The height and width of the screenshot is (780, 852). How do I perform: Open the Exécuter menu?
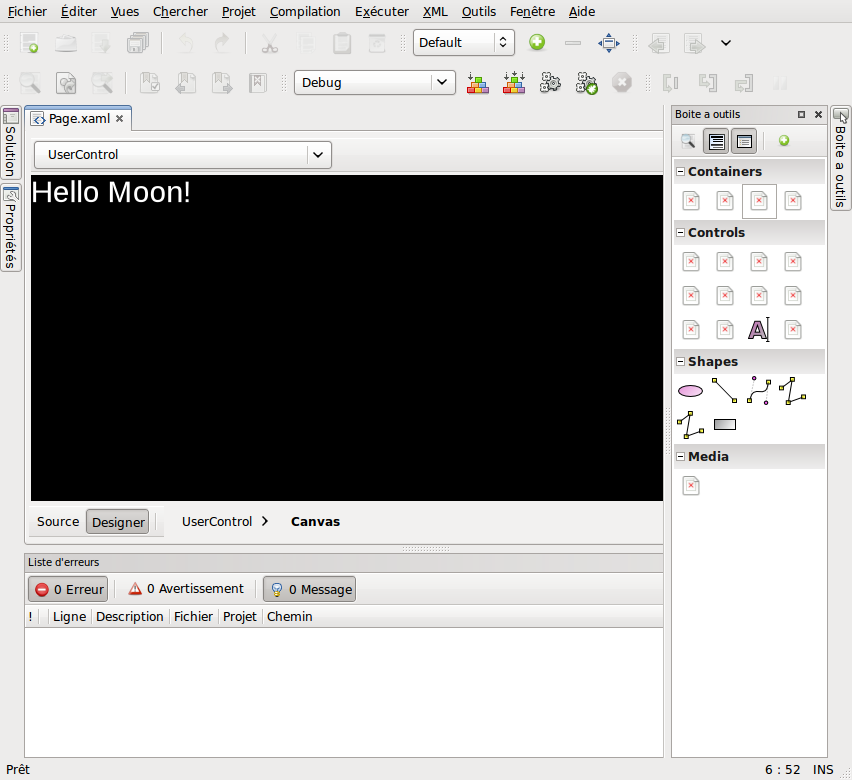coord(381,11)
